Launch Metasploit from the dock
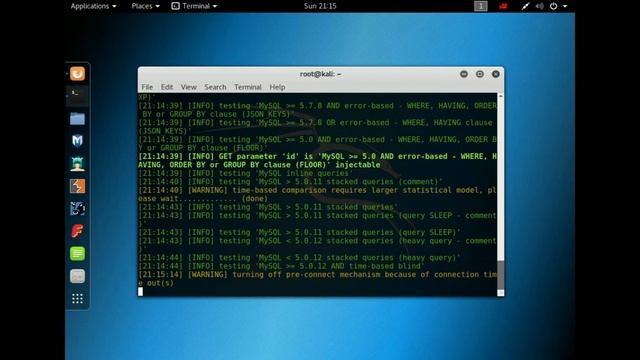The height and width of the screenshot is (360, 640). click(x=78, y=141)
